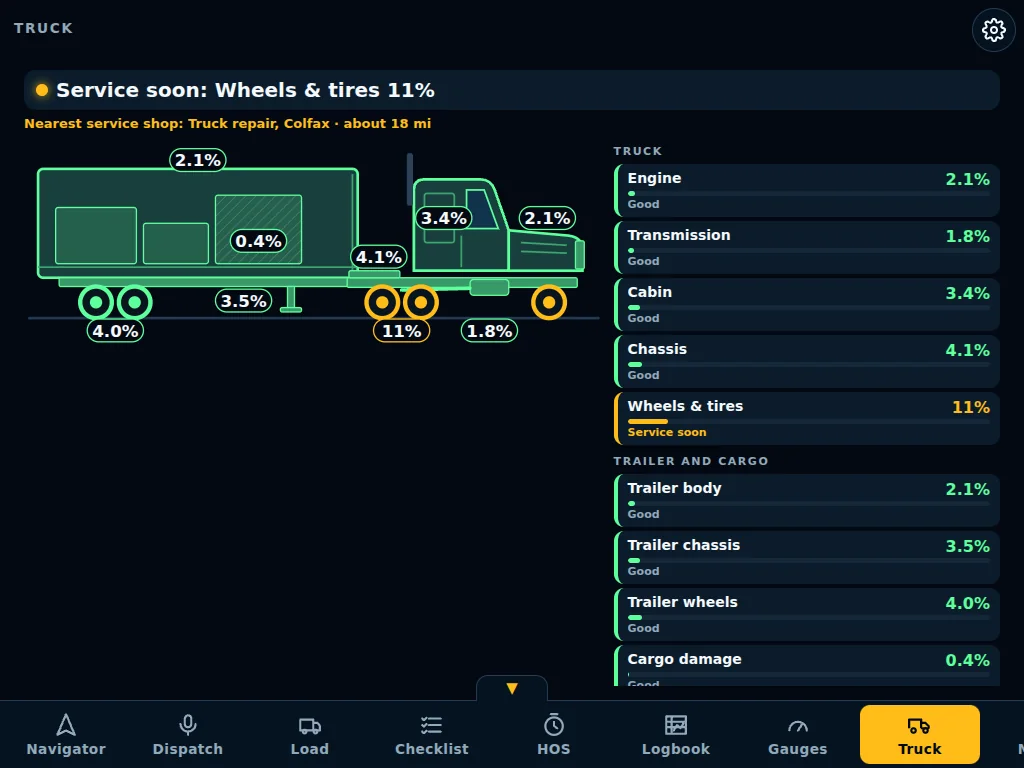Select the Cargo damage row
This screenshot has width=1024, height=768.
807,666
